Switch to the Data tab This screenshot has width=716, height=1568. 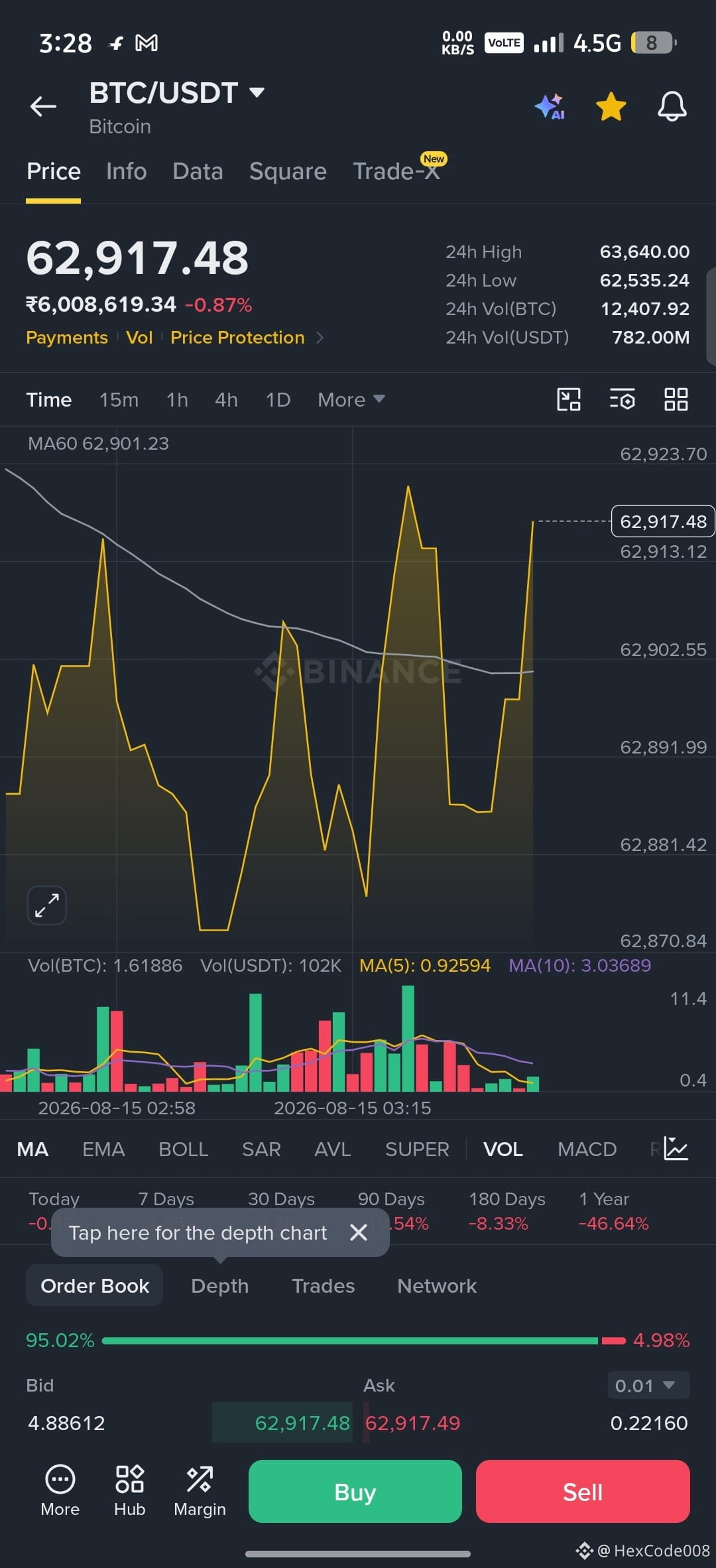coord(198,171)
